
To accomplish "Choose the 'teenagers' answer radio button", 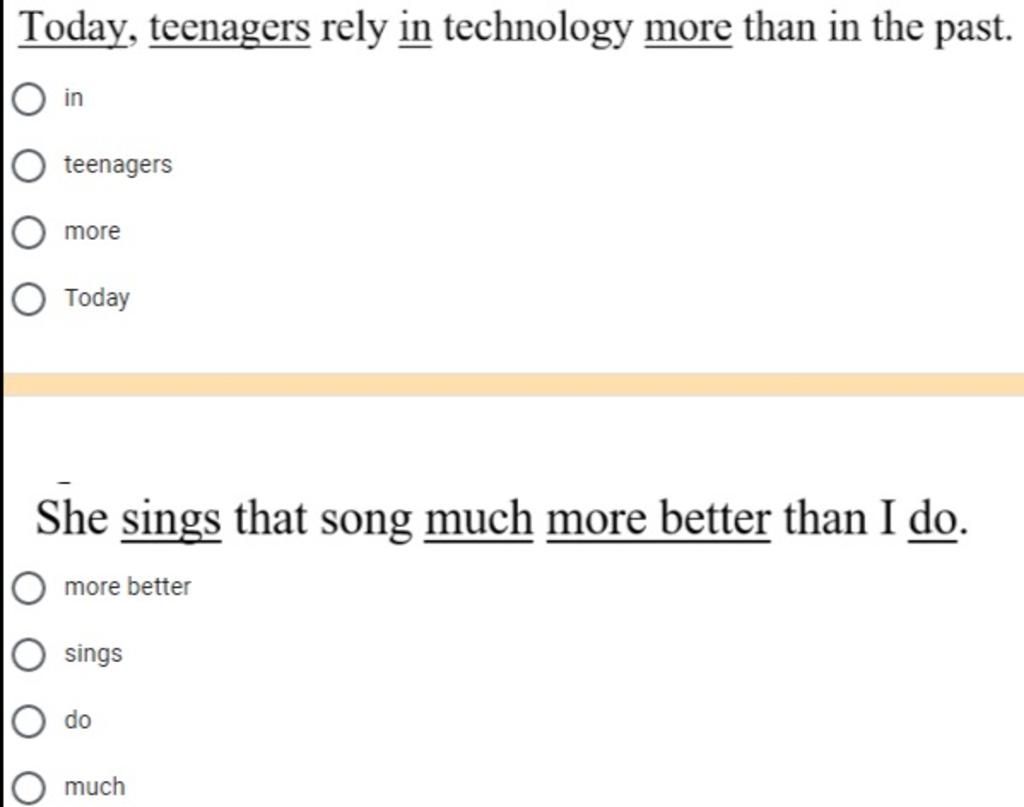I will pos(29,166).
